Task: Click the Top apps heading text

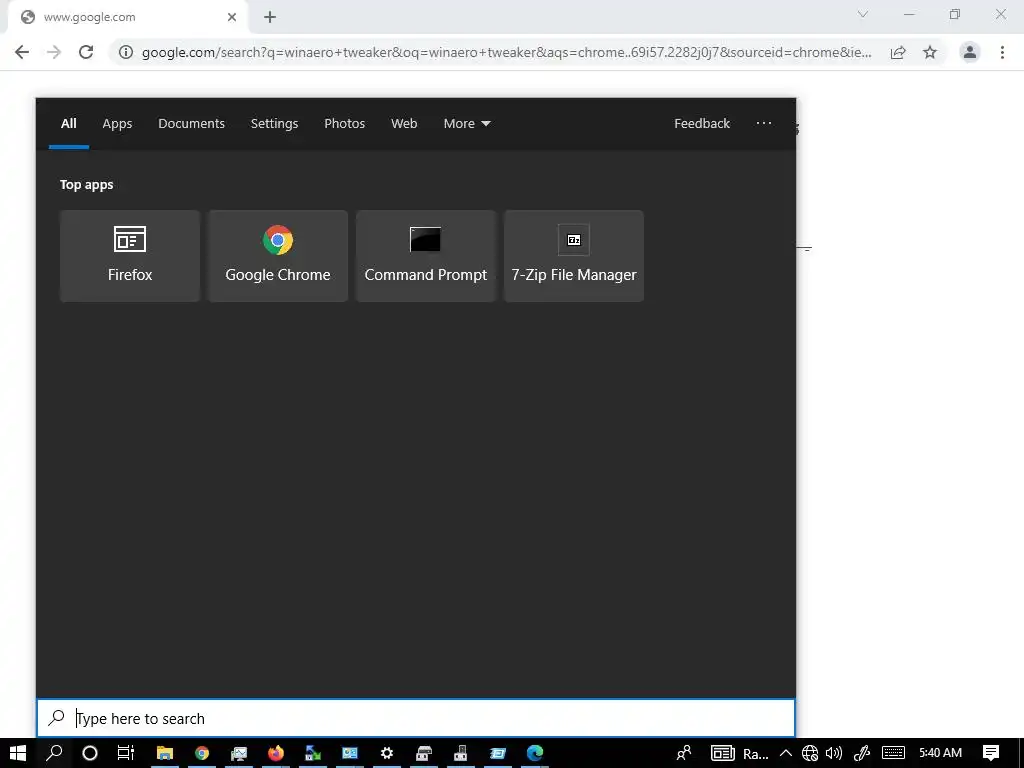Action: pyautogui.click(x=87, y=185)
